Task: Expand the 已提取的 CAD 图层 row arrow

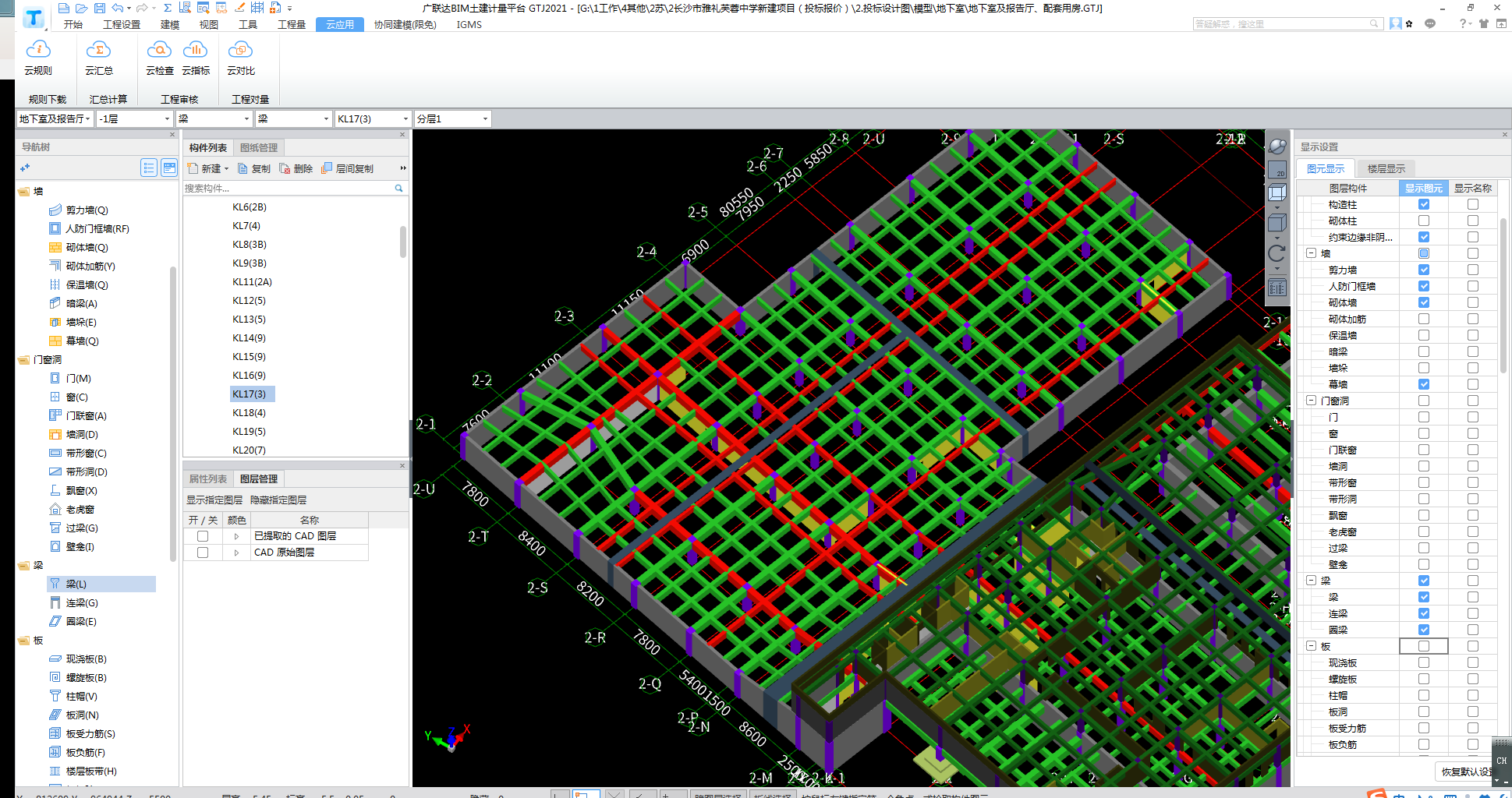Action: [236, 536]
